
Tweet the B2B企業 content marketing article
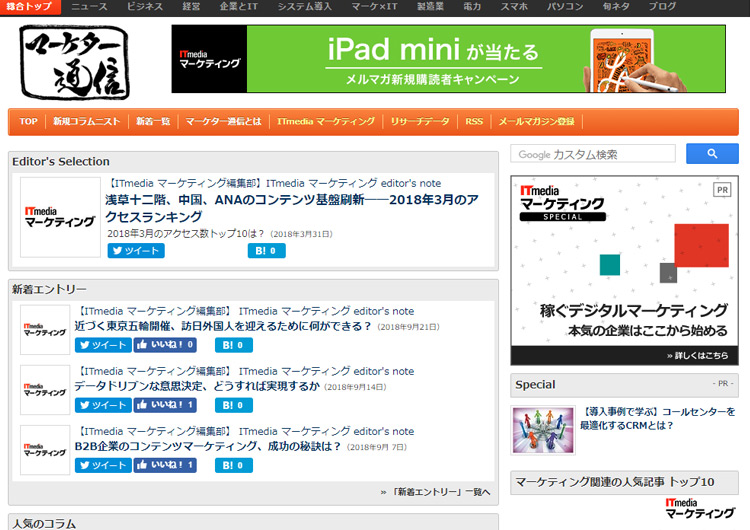pos(103,465)
